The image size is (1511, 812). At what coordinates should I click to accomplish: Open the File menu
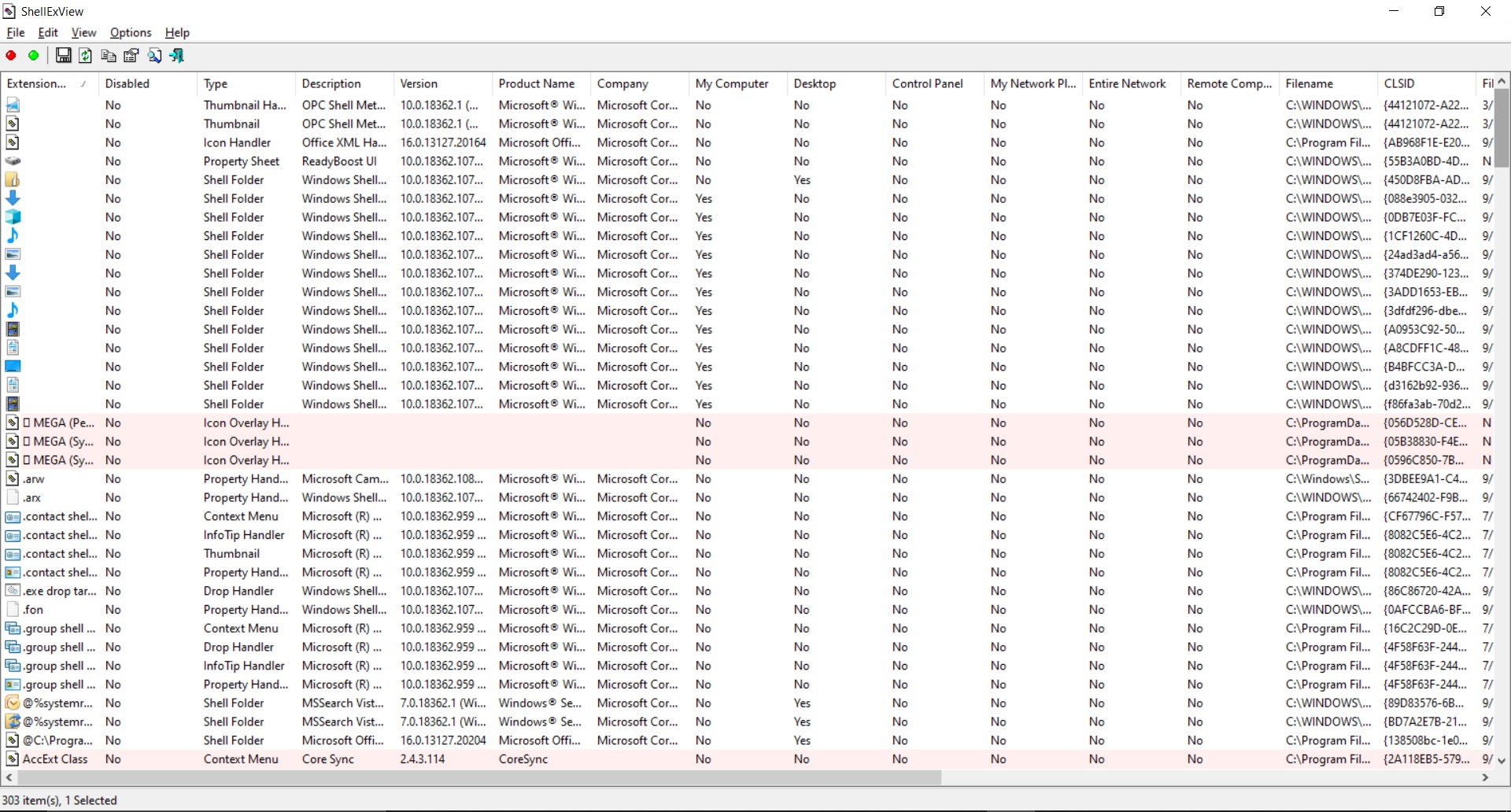pyautogui.click(x=15, y=32)
